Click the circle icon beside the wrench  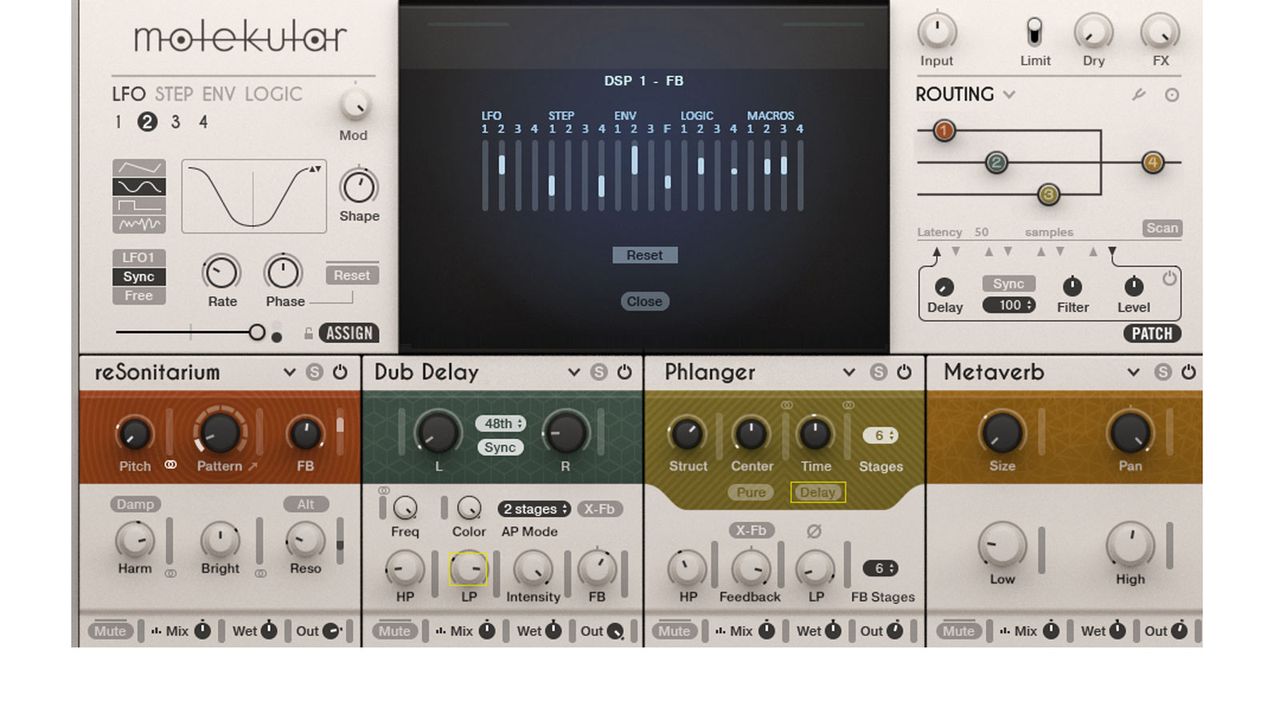tap(1172, 95)
